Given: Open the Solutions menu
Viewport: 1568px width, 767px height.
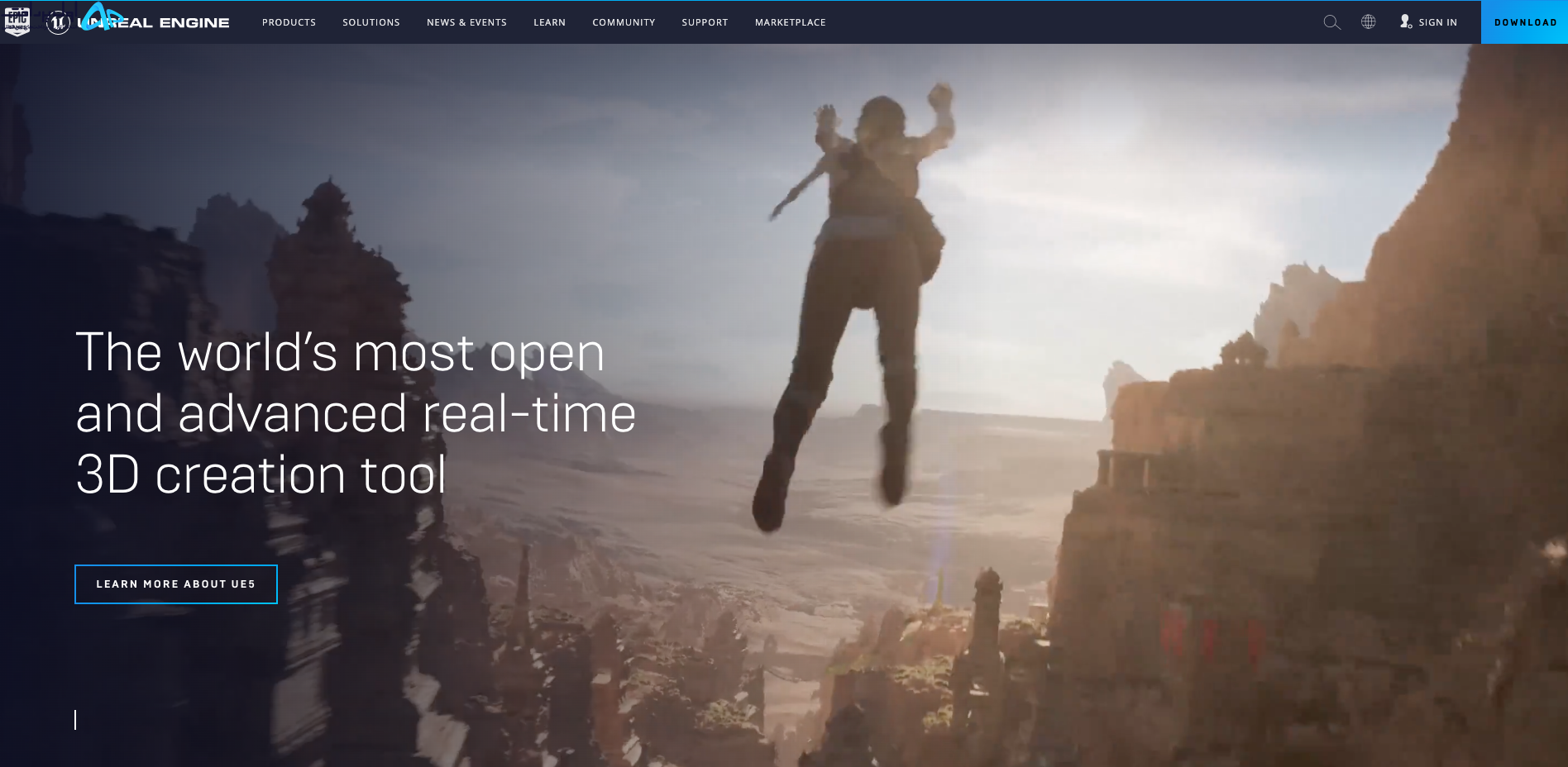Looking at the screenshot, I should point(371,22).
